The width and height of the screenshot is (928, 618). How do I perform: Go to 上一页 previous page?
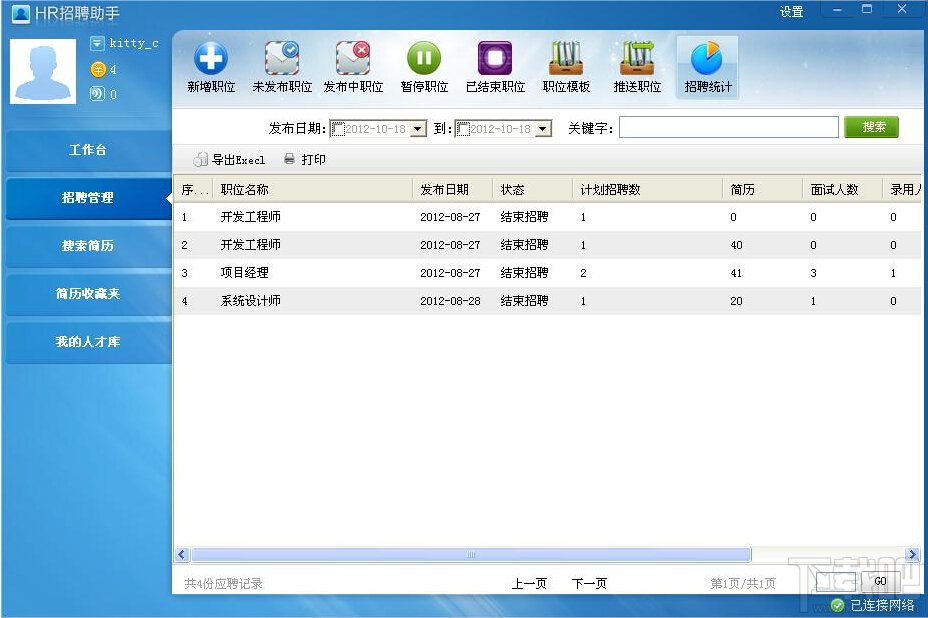(529, 584)
